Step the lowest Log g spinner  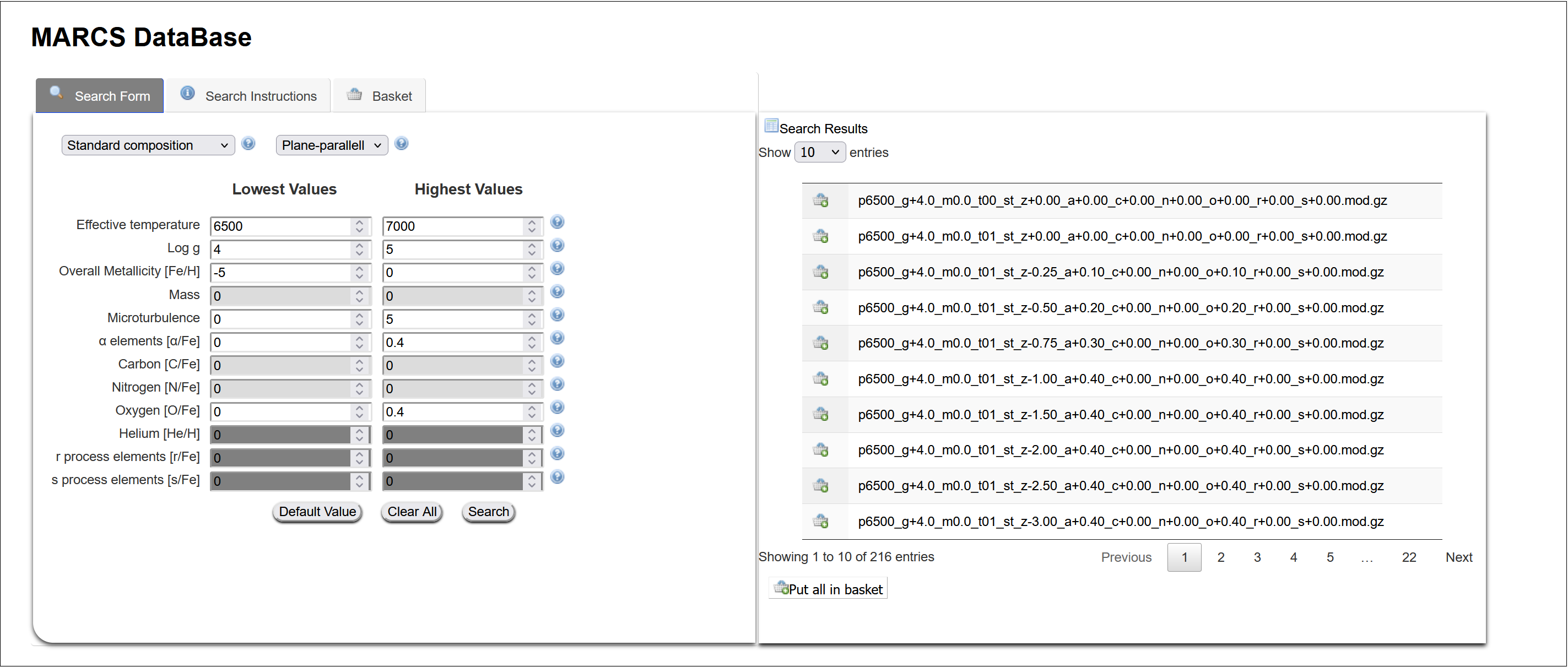click(359, 250)
